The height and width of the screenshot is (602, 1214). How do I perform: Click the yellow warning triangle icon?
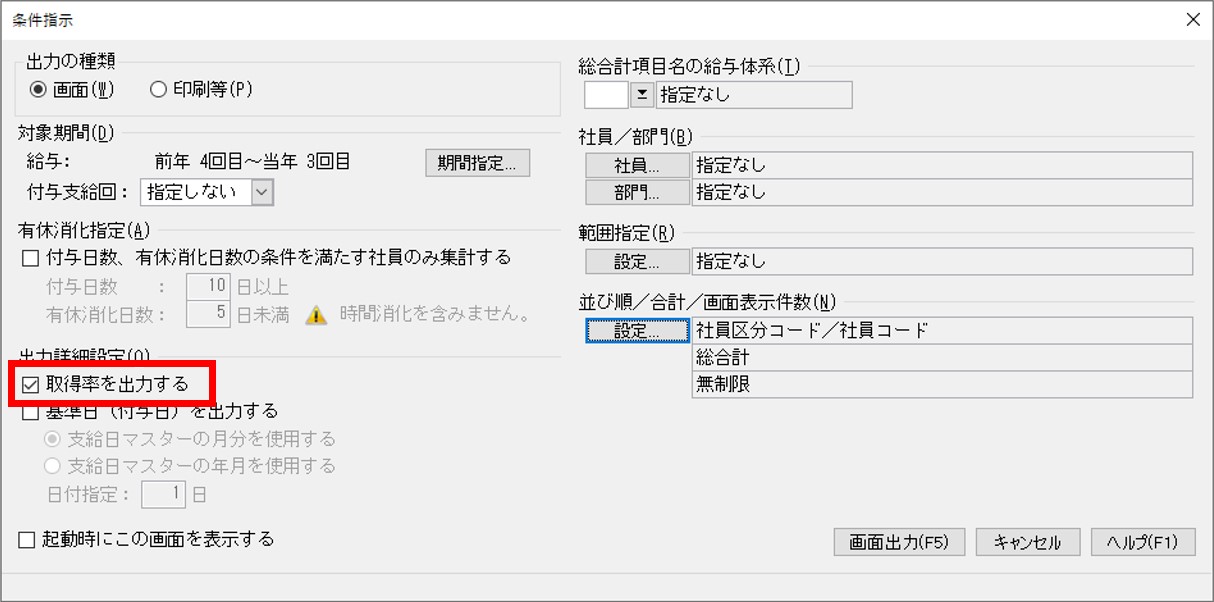[316, 315]
